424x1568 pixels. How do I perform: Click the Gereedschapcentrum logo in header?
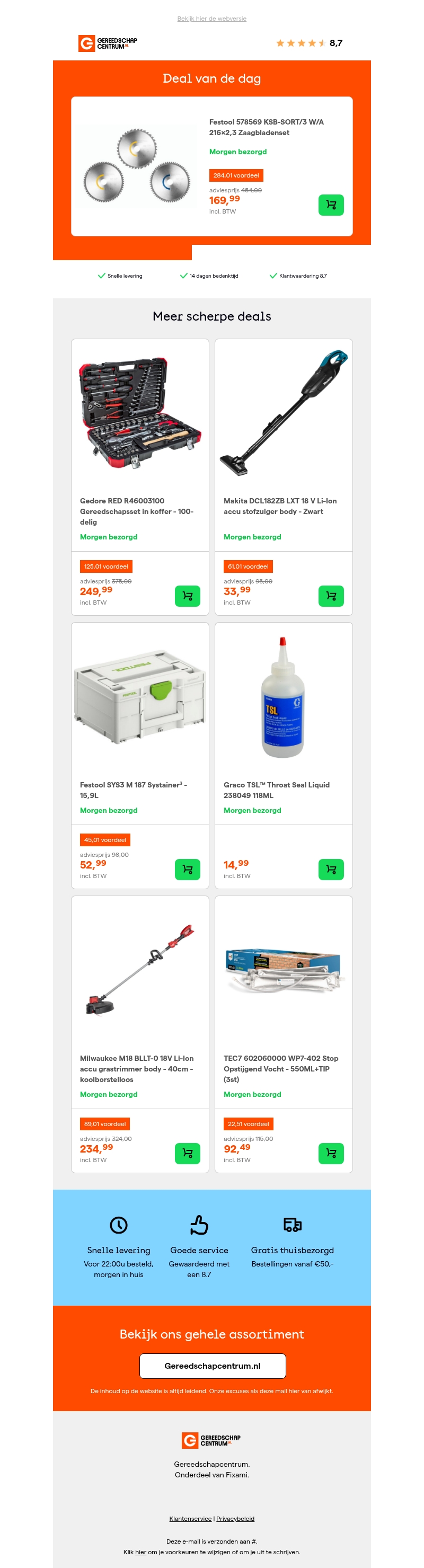(x=108, y=43)
